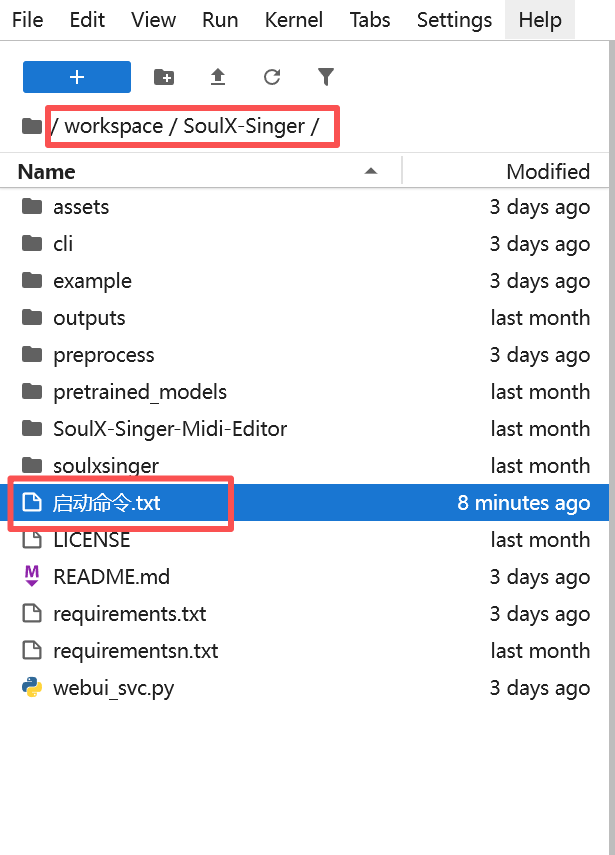Open the pretrained_models folder
This screenshot has width=615, height=855.
click(x=140, y=392)
